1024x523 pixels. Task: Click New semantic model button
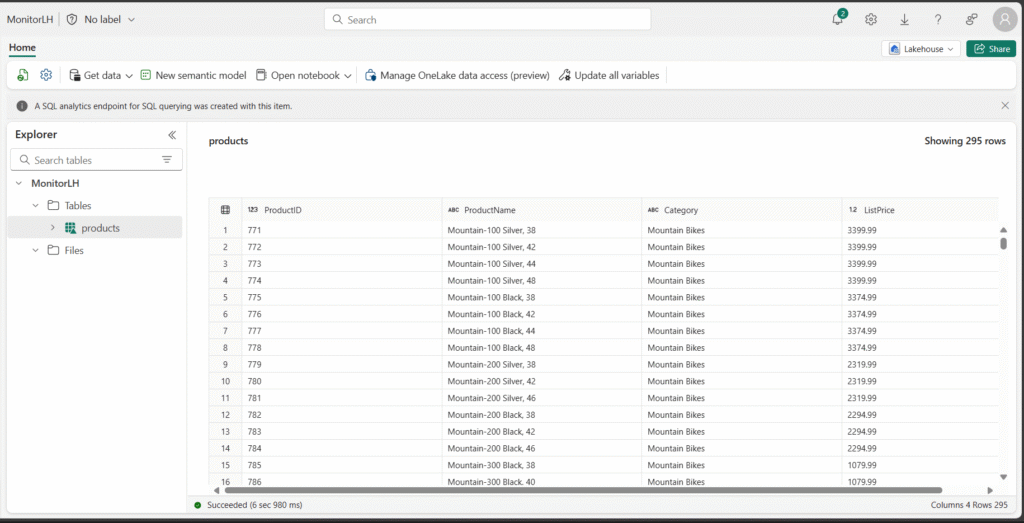(193, 76)
